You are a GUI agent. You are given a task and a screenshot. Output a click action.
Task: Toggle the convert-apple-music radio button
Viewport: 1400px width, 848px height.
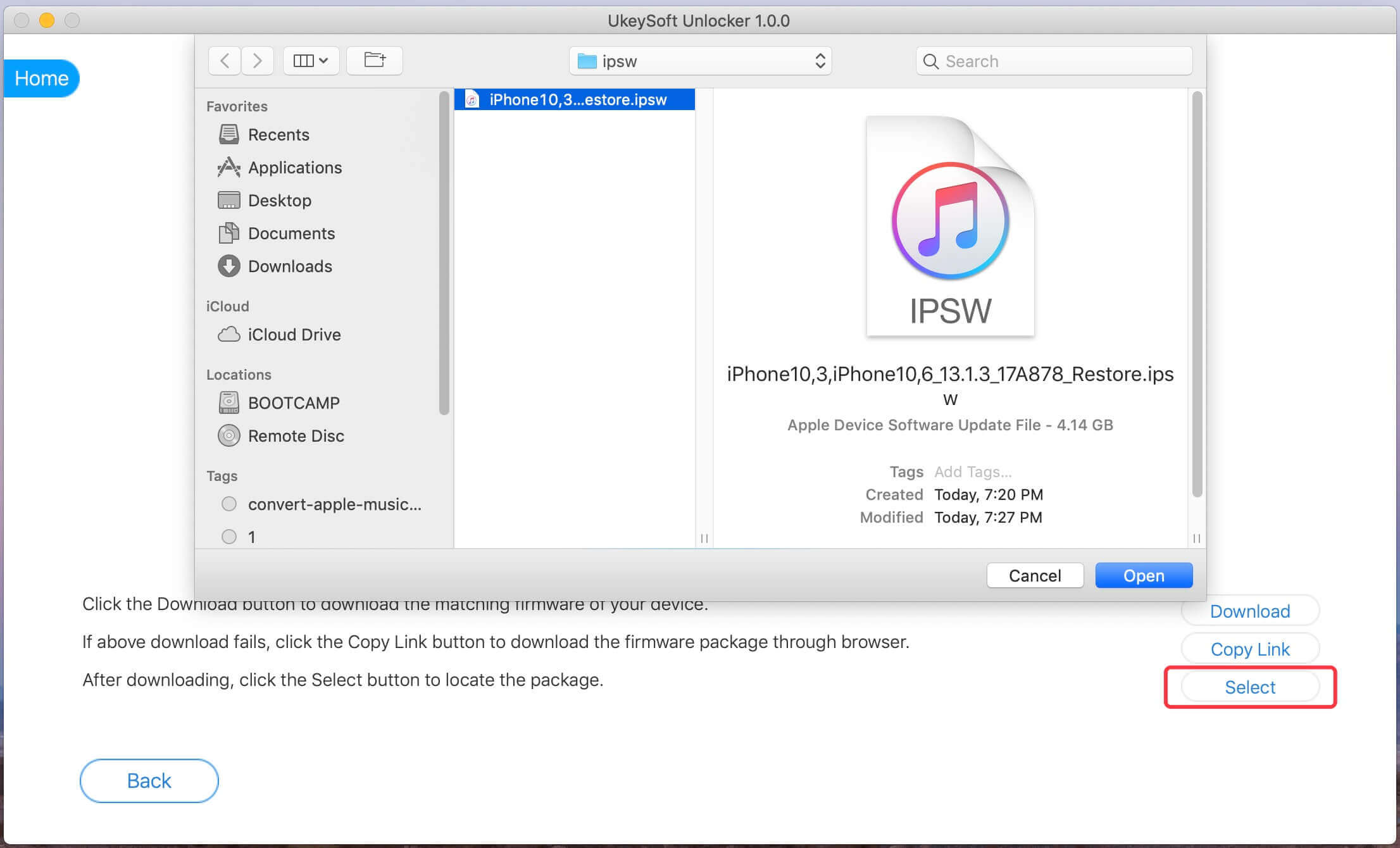[229, 504]
